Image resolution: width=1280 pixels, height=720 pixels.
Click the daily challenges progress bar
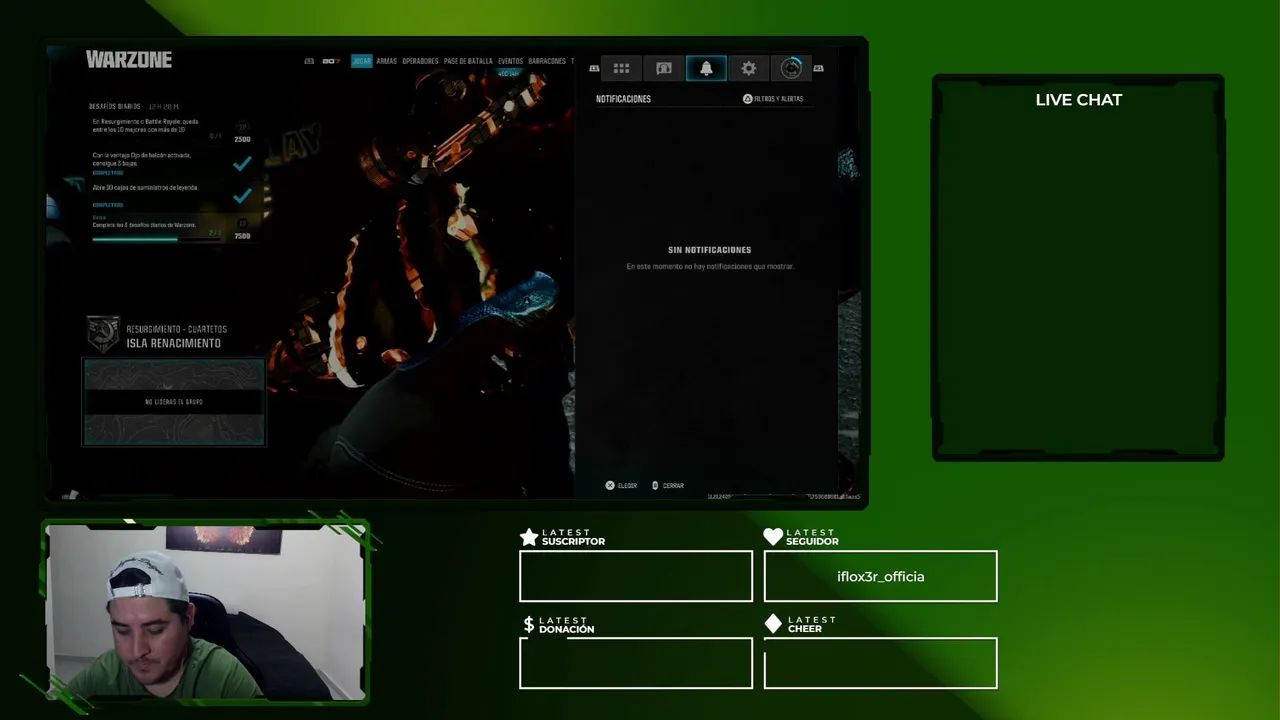(157, 238)
